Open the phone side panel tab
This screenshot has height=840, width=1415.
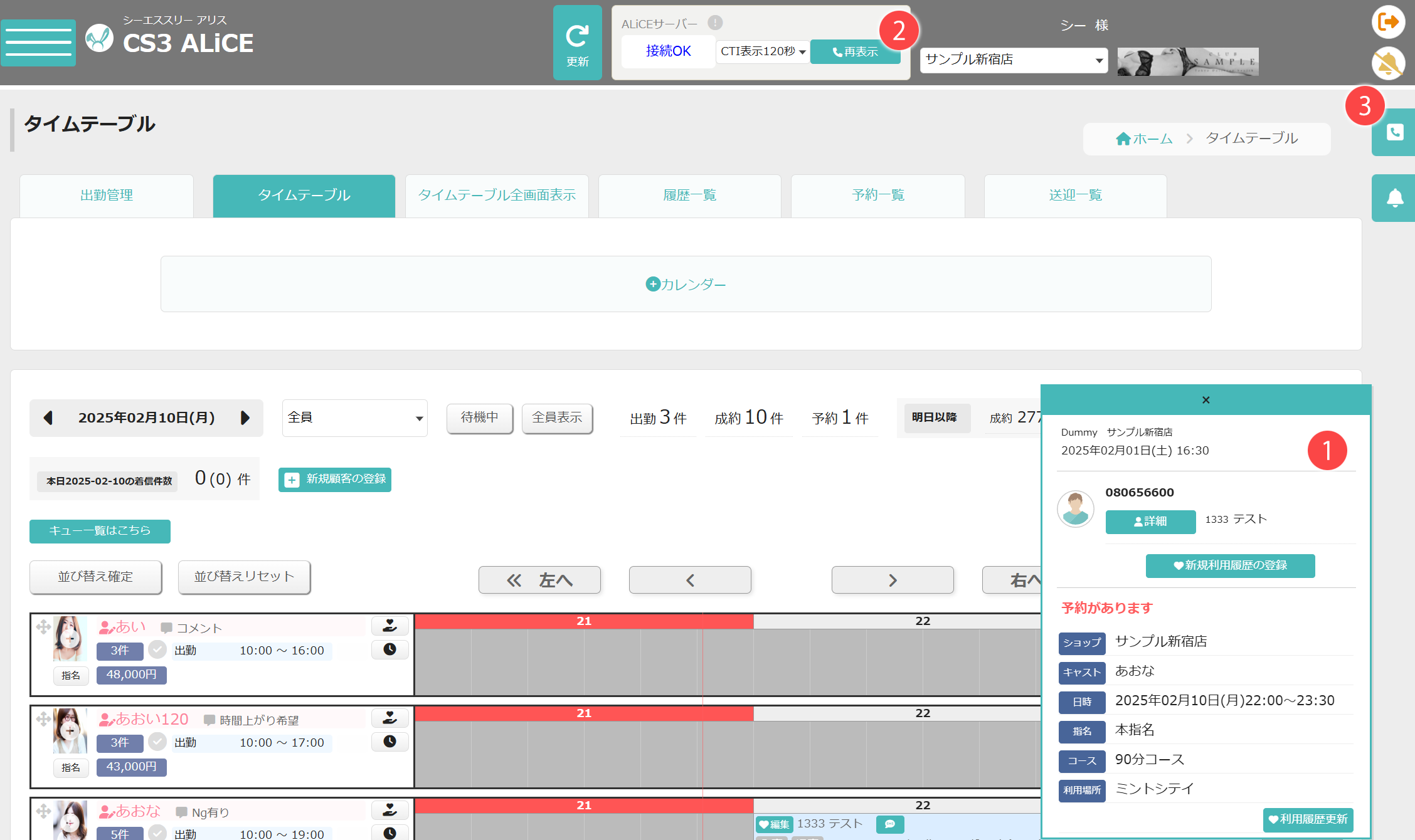click(x=1394, y=132)
